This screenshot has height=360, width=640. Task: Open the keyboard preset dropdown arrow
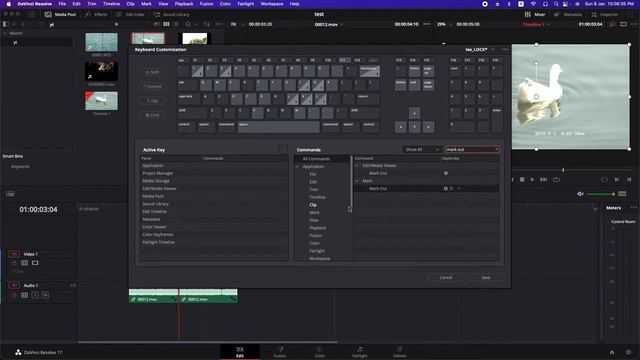click(x=493, y=49)
